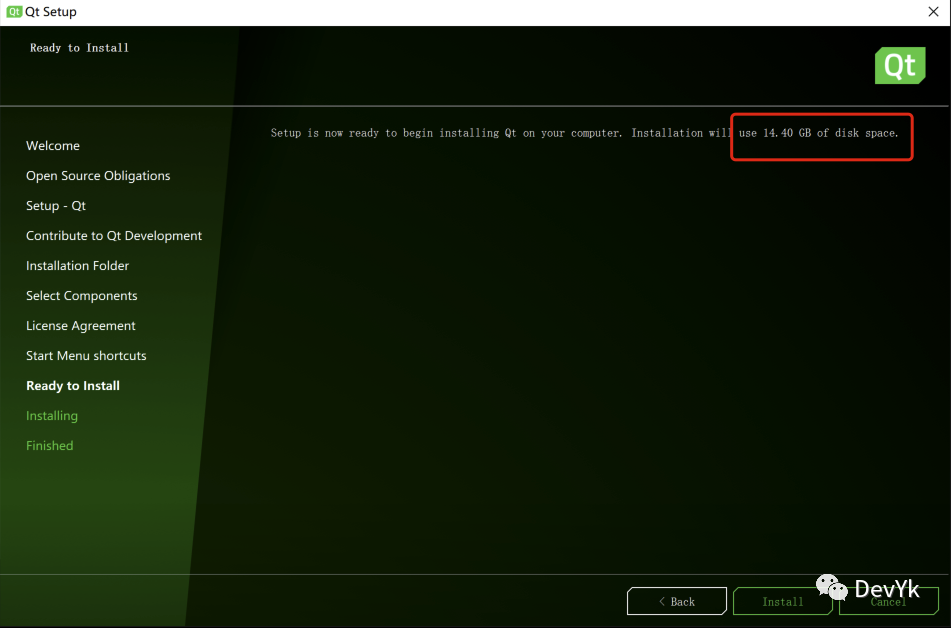
Task: Select the Finished step
Action: [x=50, y=445]
